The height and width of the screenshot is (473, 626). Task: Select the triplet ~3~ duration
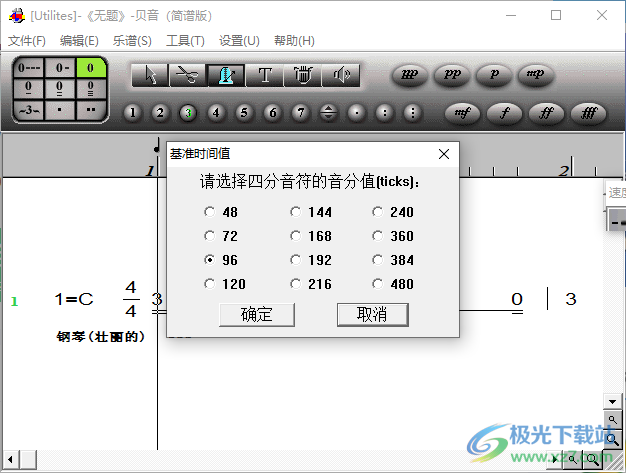(x=29, y=110)
